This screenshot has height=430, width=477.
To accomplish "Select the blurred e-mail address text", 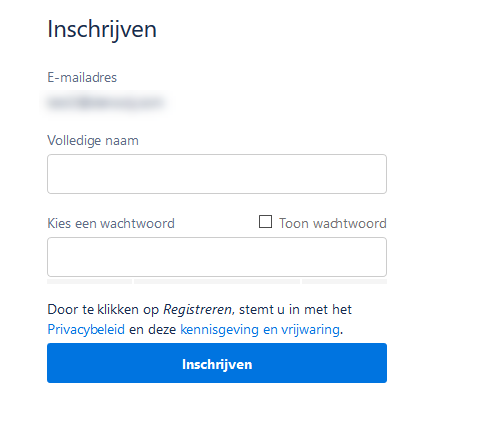I will coord(105,102).
